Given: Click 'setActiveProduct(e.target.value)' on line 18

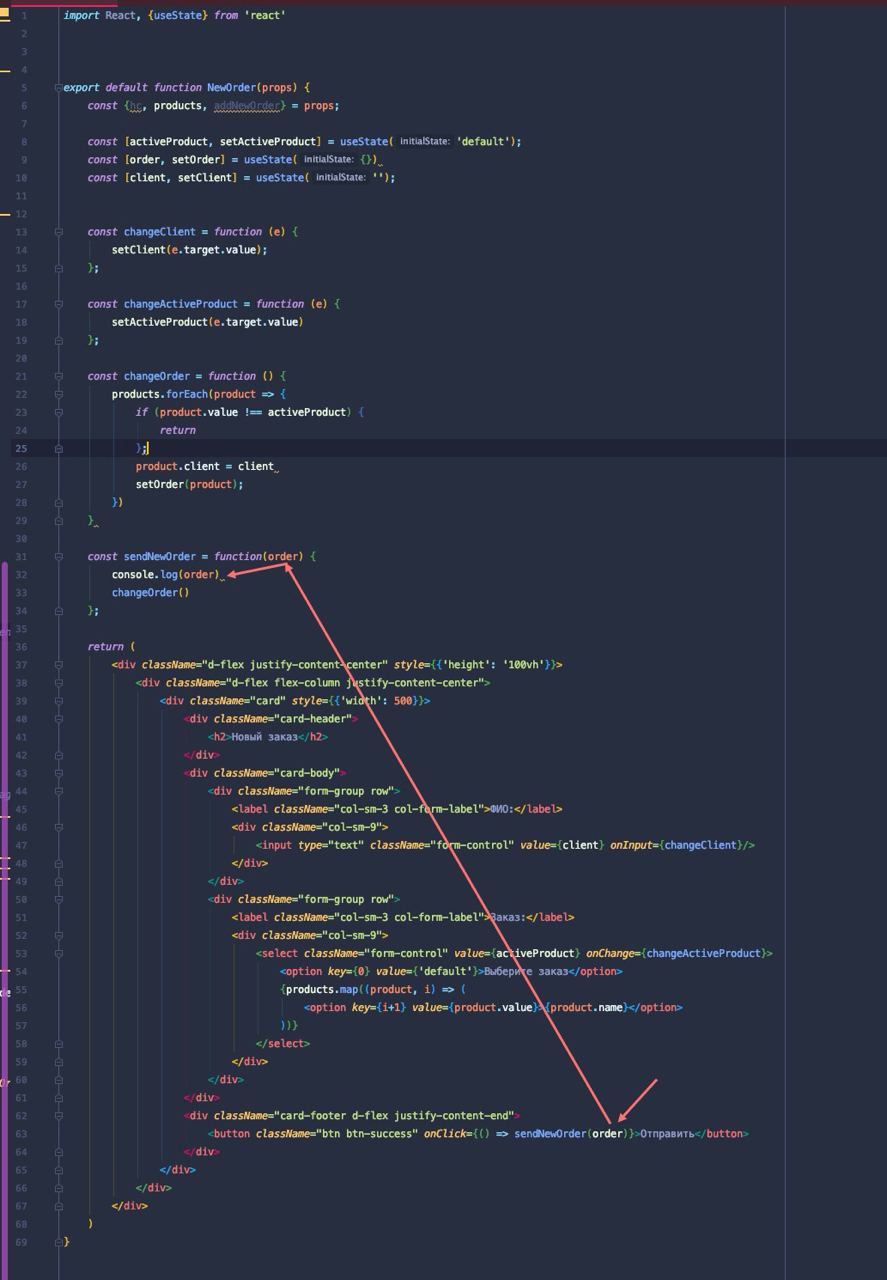Looking at the screenshot, I should (x=207, y=322).
